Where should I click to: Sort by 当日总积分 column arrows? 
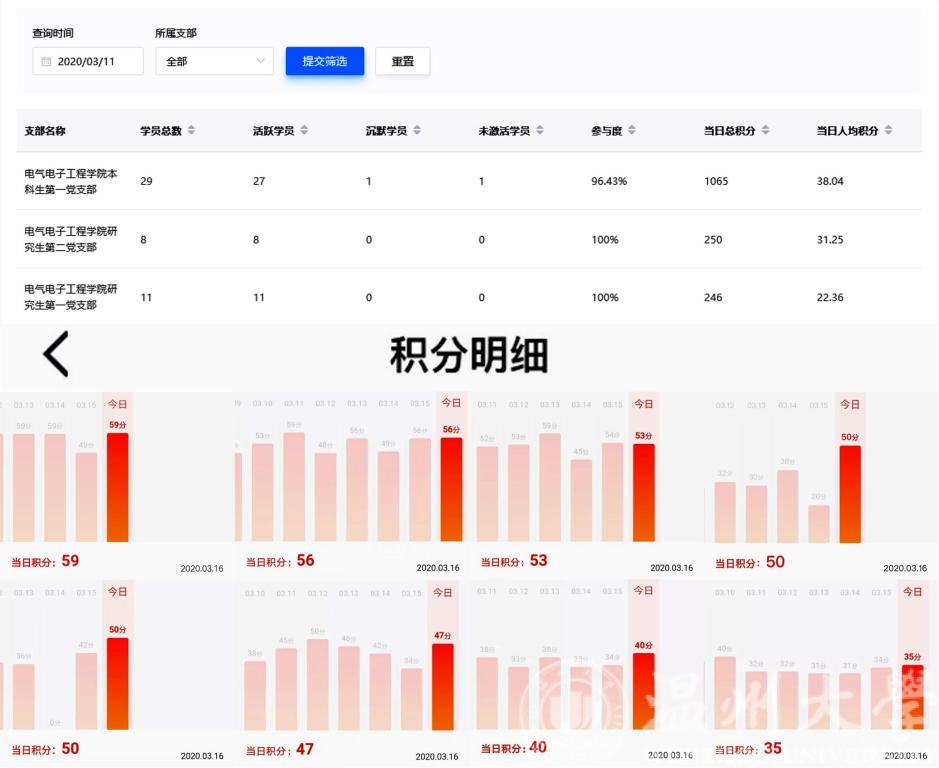pos(765,130)
